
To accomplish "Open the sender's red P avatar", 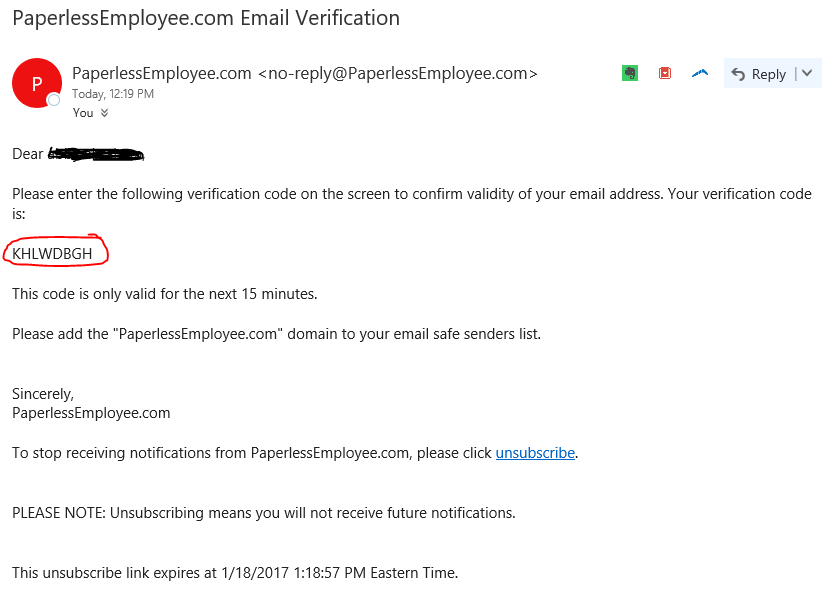I will [37, 83].
